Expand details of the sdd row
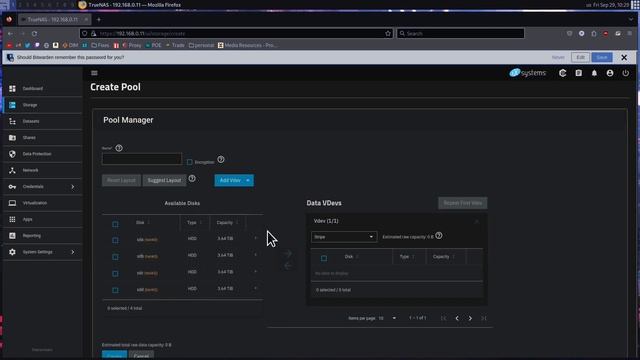Image resolution: width=640 pixels, height=360 pixels. click(256, 288)
